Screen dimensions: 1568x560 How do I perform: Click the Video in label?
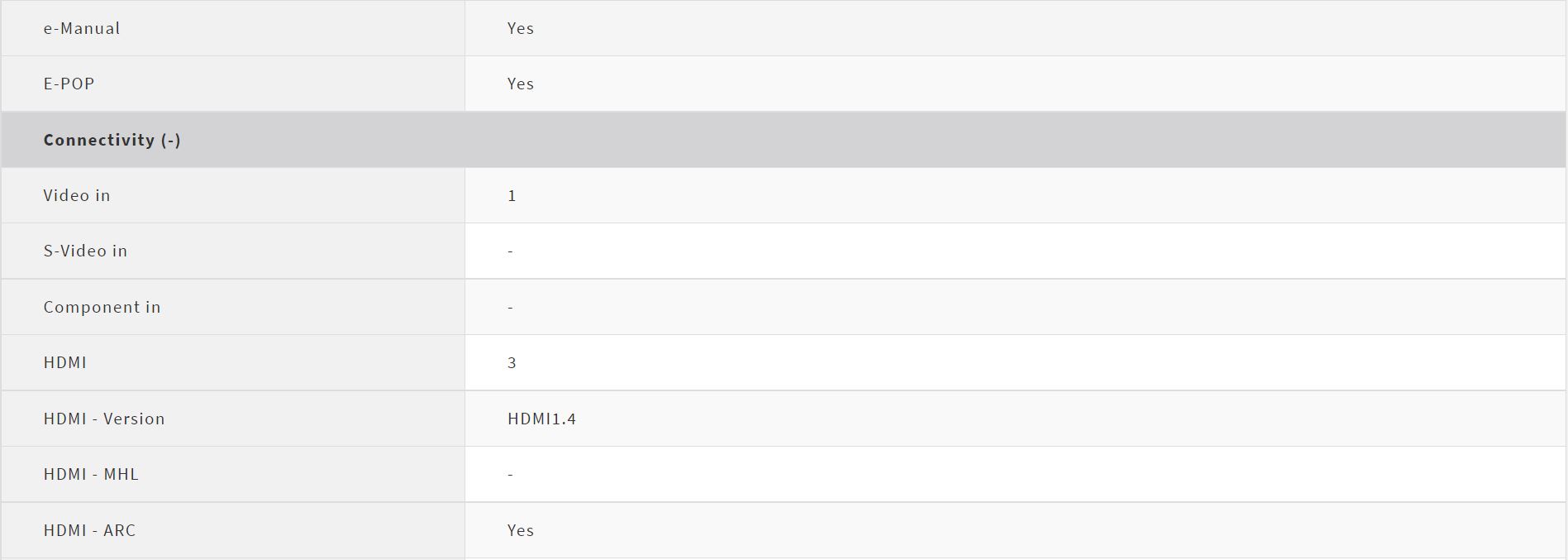[x=77, y=195]
